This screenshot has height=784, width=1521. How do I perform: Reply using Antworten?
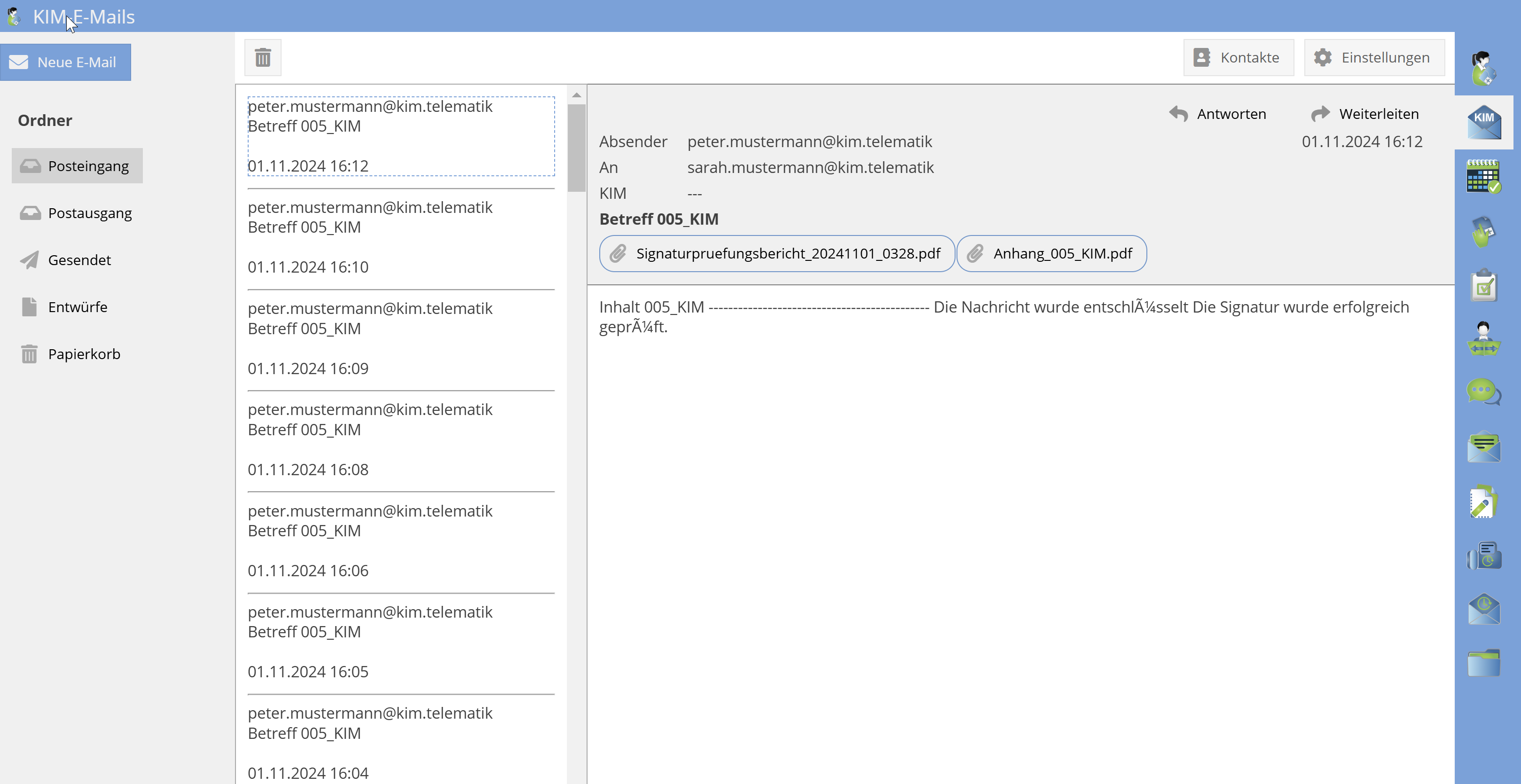1218,113
